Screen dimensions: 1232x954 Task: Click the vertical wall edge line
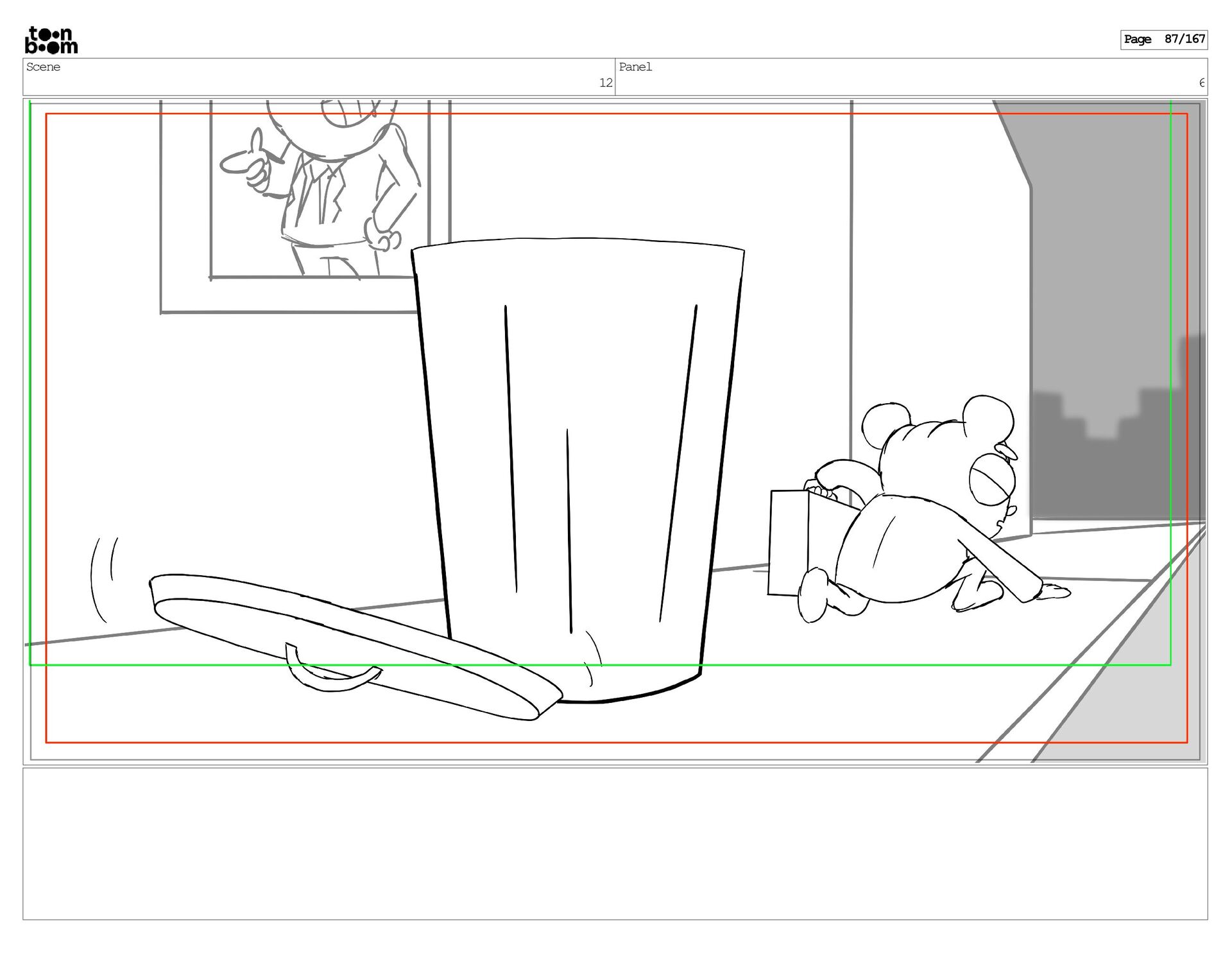click(851, 270)
